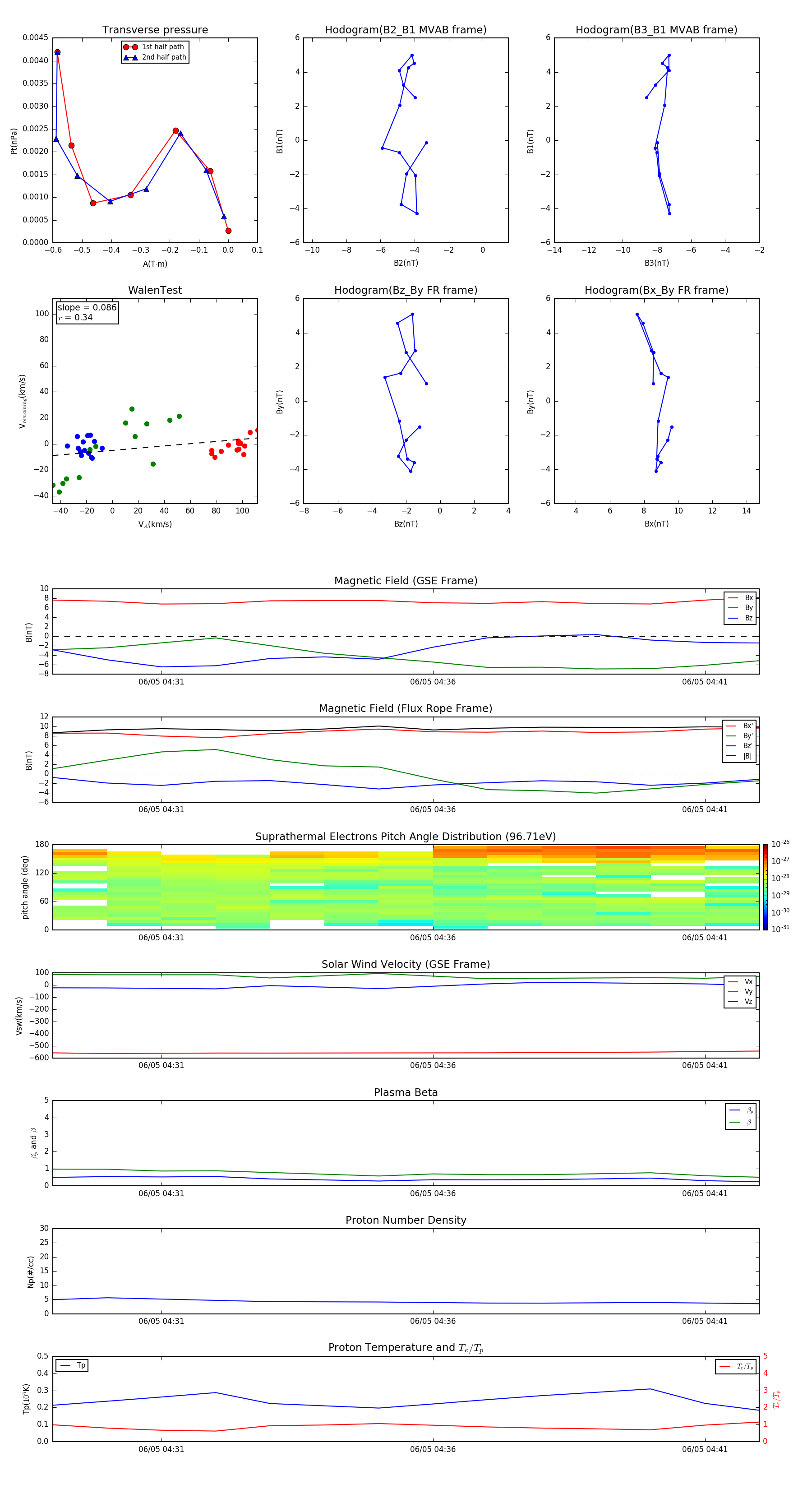Select "Bz'" in the Flux Rope legend
The image size is (812, 1489).
pos(740,746)
